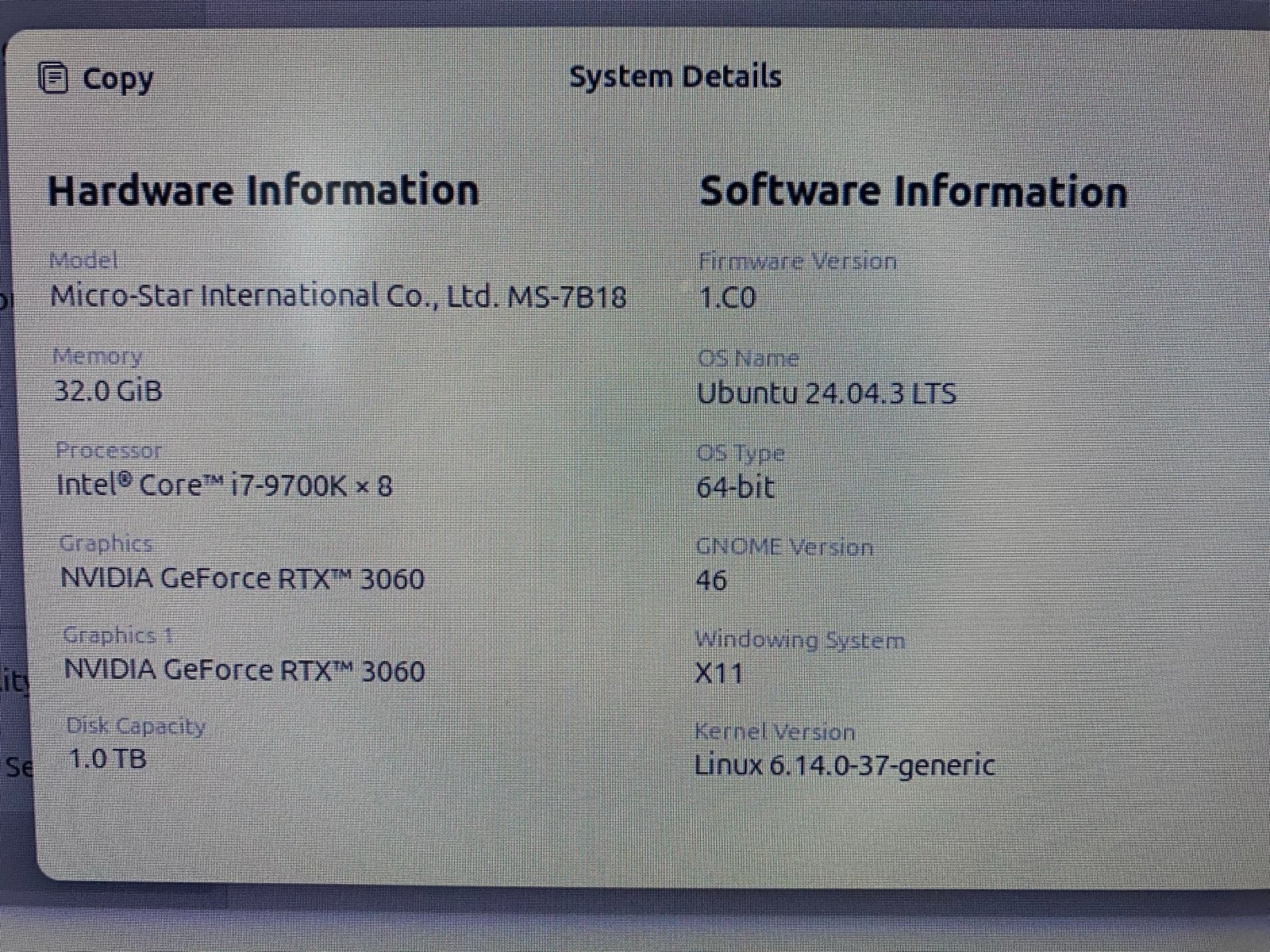Screen dimensions: 1270x952
Task: Select the GNOME version 46 value
Action: pyautogui.click(x=711, y=580)
